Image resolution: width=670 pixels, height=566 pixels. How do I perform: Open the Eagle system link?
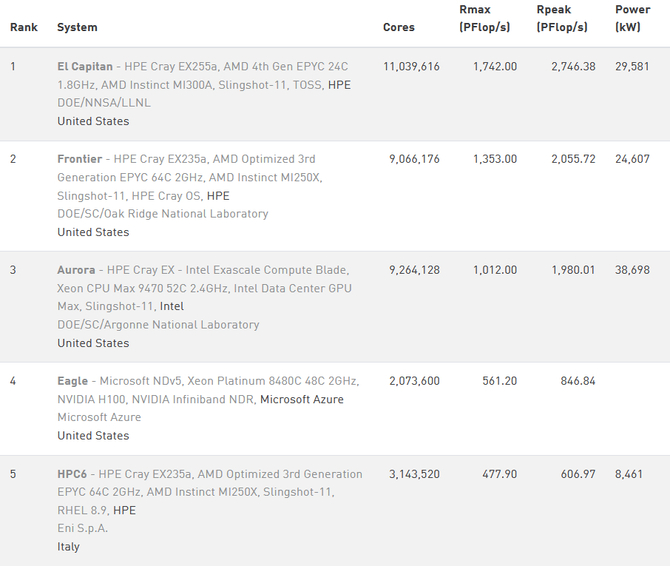pyautogui.click(x=73, y=381)
